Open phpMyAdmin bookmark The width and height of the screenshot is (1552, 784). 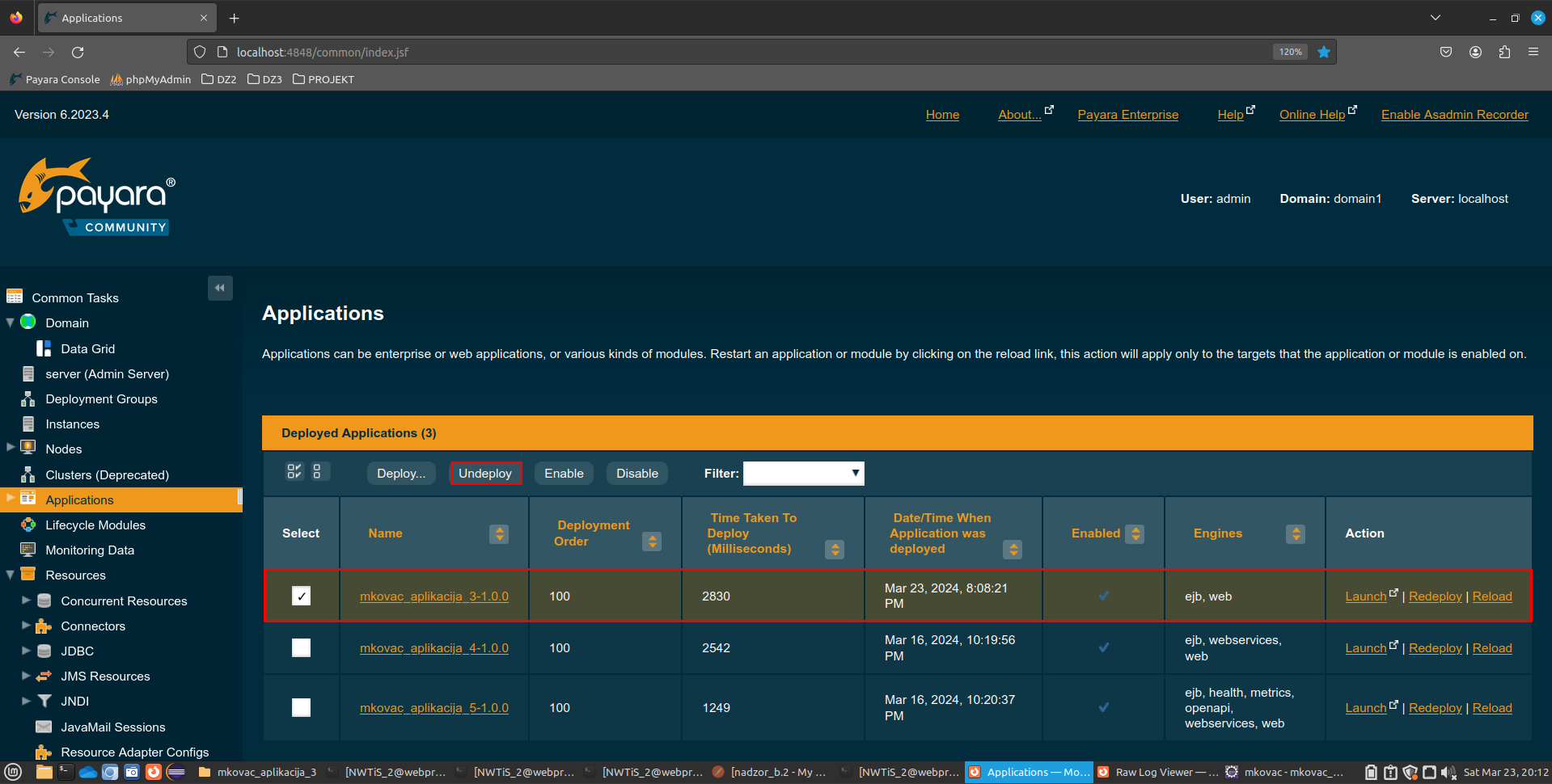[x=150, y=79]
